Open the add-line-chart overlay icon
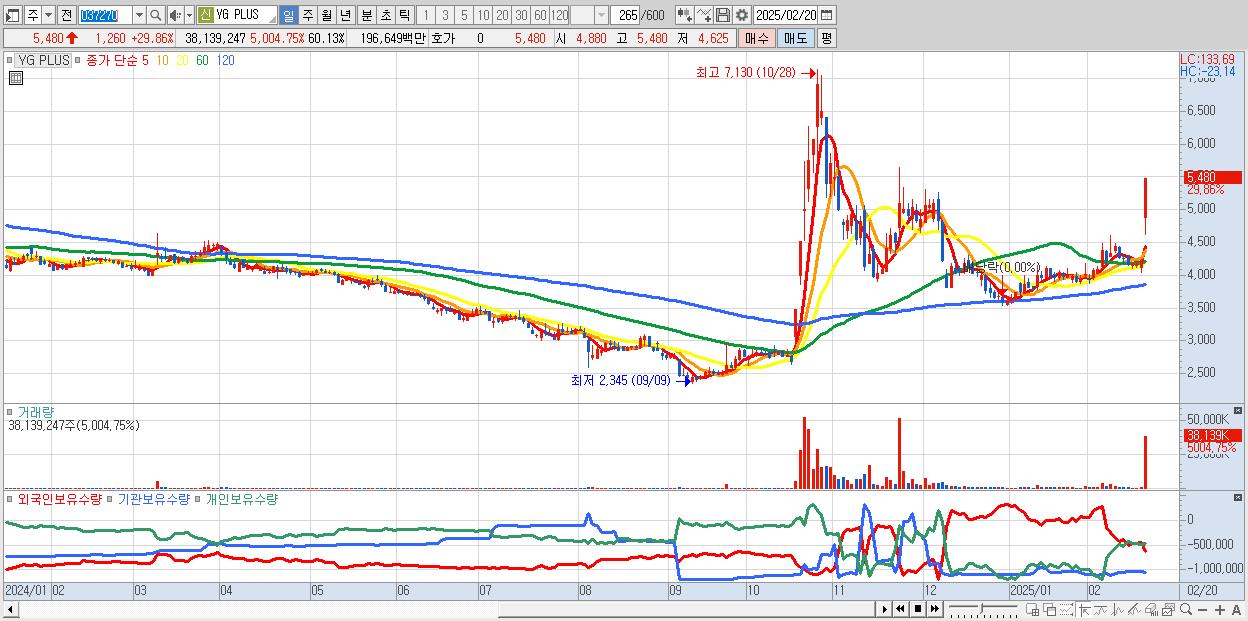1248x621 pixels. coord(703,15)
